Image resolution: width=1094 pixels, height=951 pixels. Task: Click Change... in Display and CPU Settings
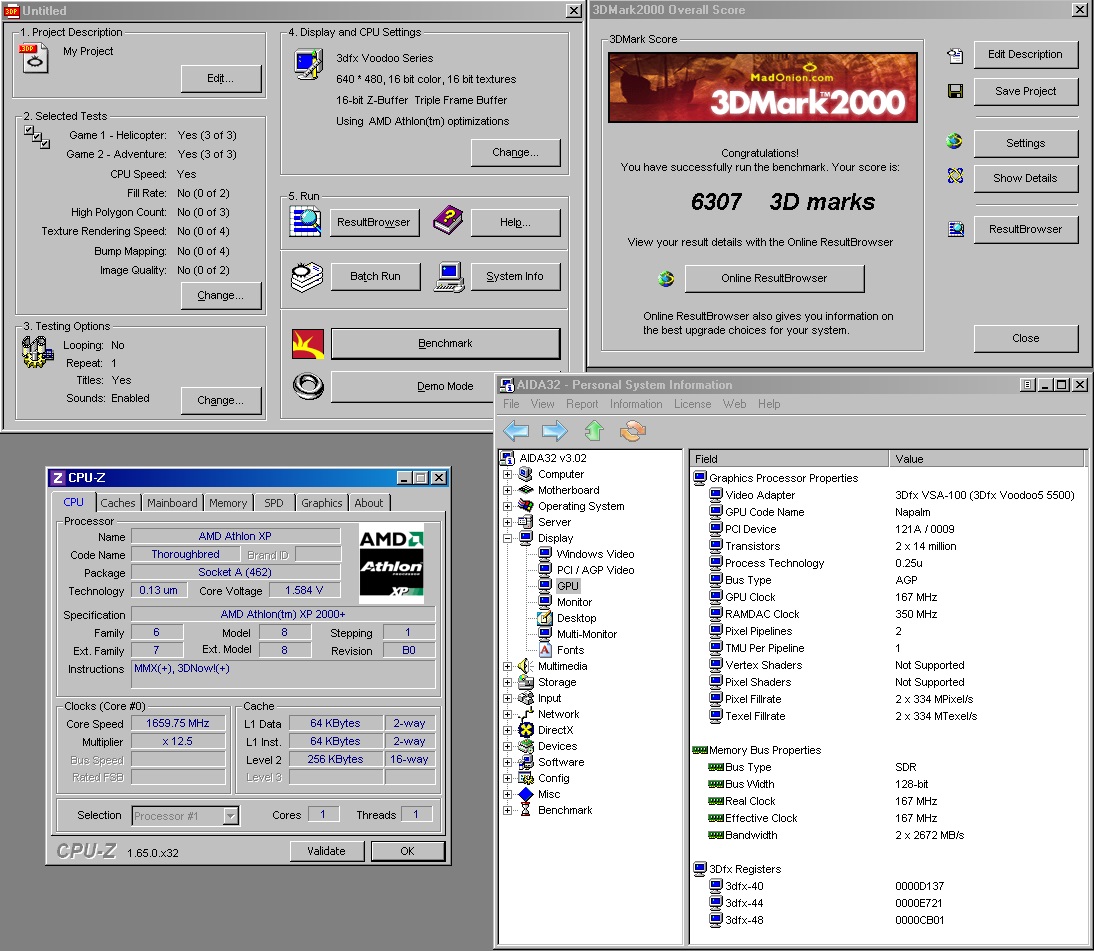click(516, 153)
